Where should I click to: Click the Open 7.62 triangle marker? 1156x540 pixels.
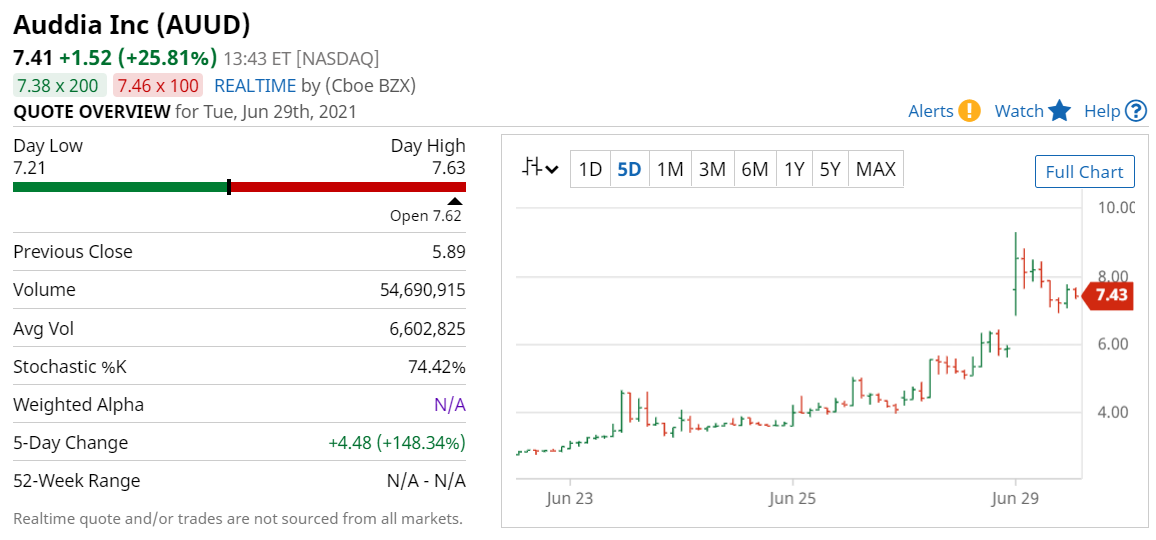click(x=455, y=201)
